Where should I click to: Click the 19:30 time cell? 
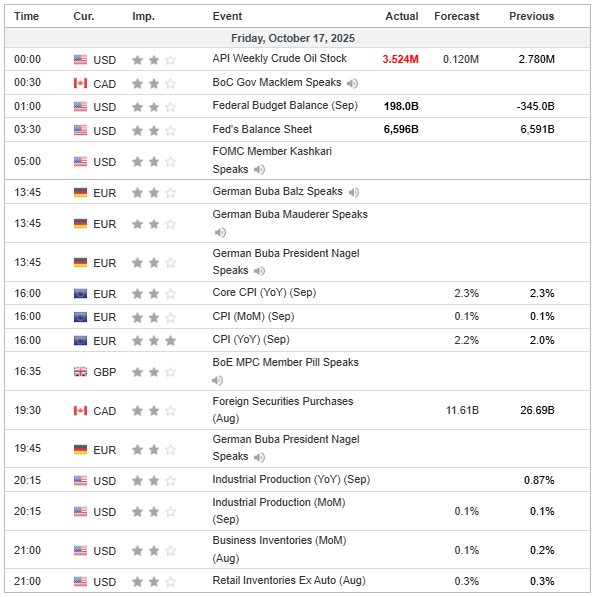point(27,410)
